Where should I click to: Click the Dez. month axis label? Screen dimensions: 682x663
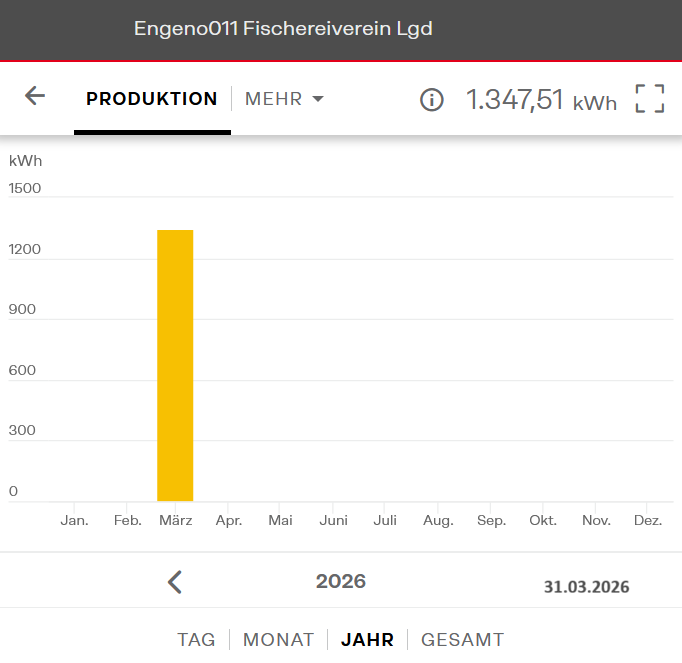point(647,521)
